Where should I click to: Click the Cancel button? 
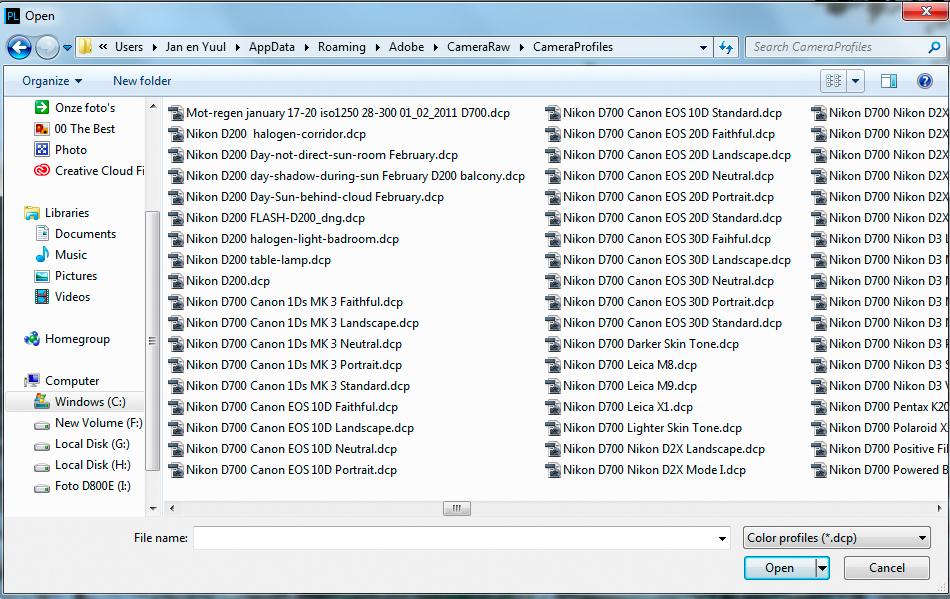tap(886, 568)
